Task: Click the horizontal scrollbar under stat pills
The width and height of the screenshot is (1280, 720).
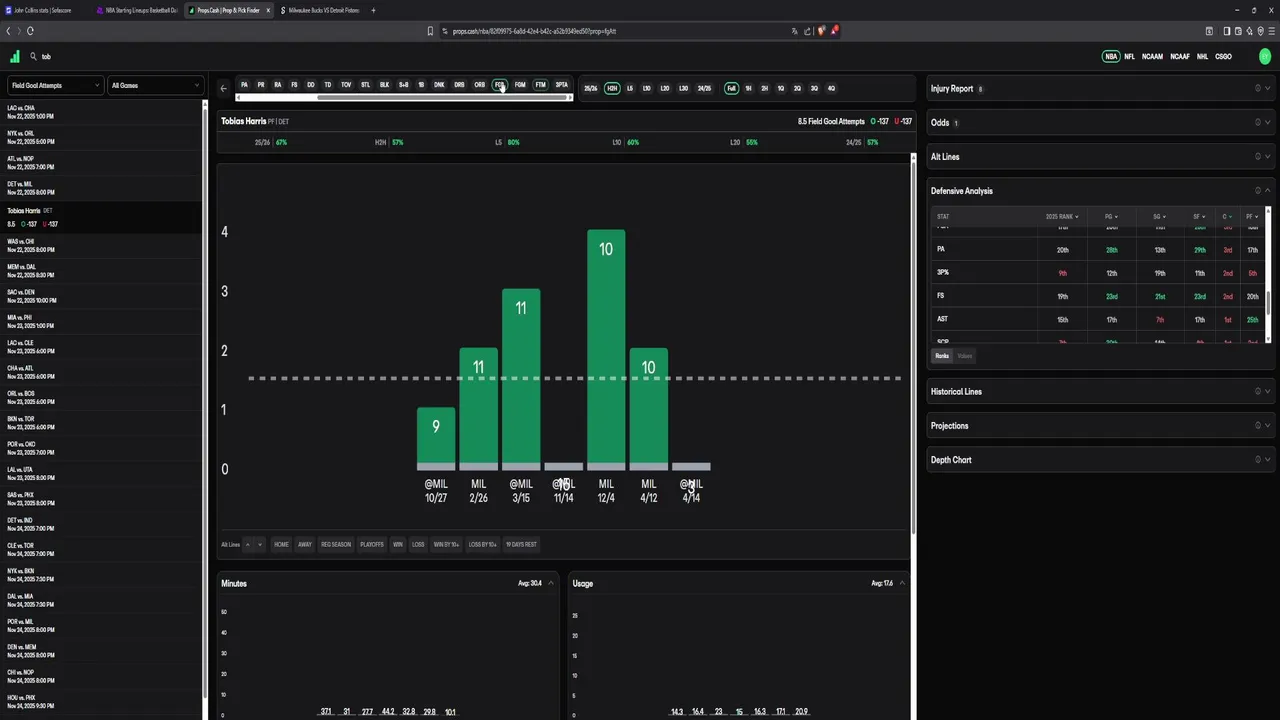Action: (x=444, y=97)
